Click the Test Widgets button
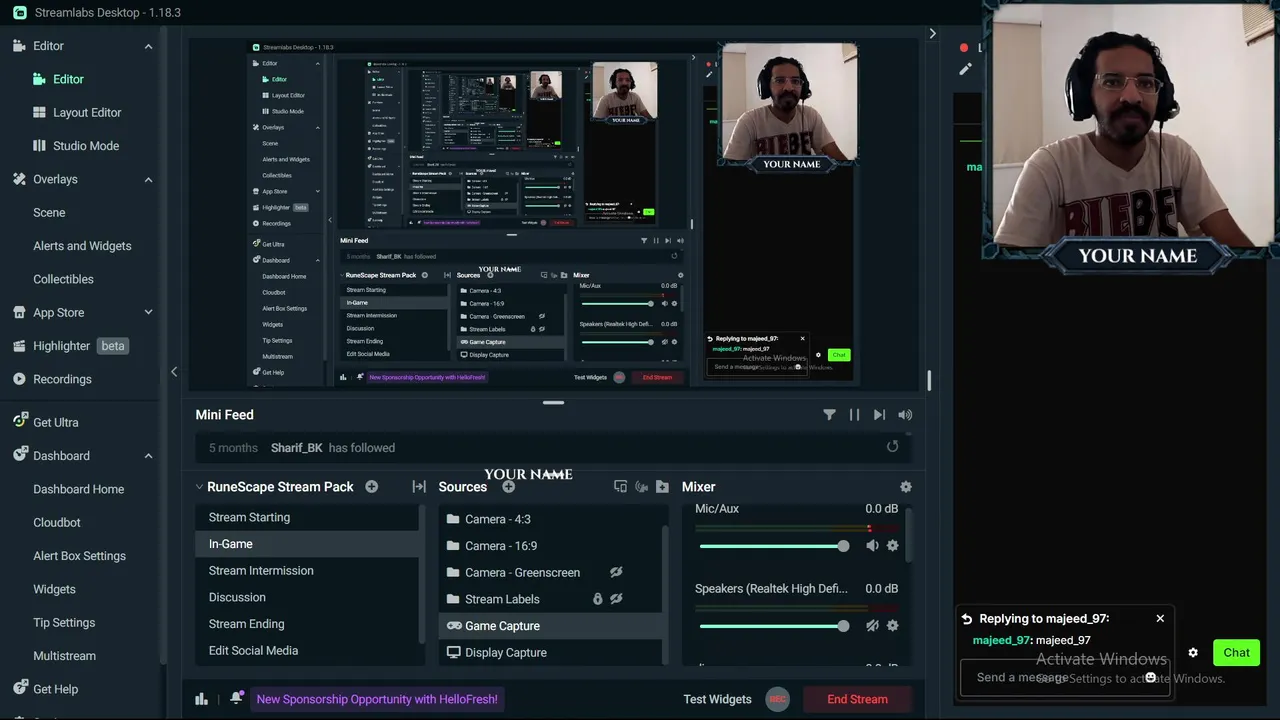The height and width of the screenshot is (720, 1280). [717, 699]
